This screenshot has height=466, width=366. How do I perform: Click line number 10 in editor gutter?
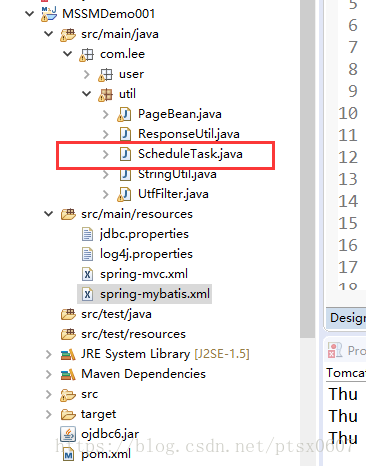coord(348,113)
